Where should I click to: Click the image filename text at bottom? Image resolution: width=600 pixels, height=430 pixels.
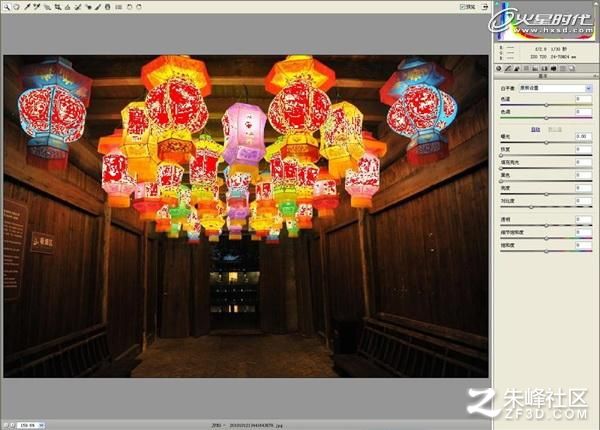256,425
